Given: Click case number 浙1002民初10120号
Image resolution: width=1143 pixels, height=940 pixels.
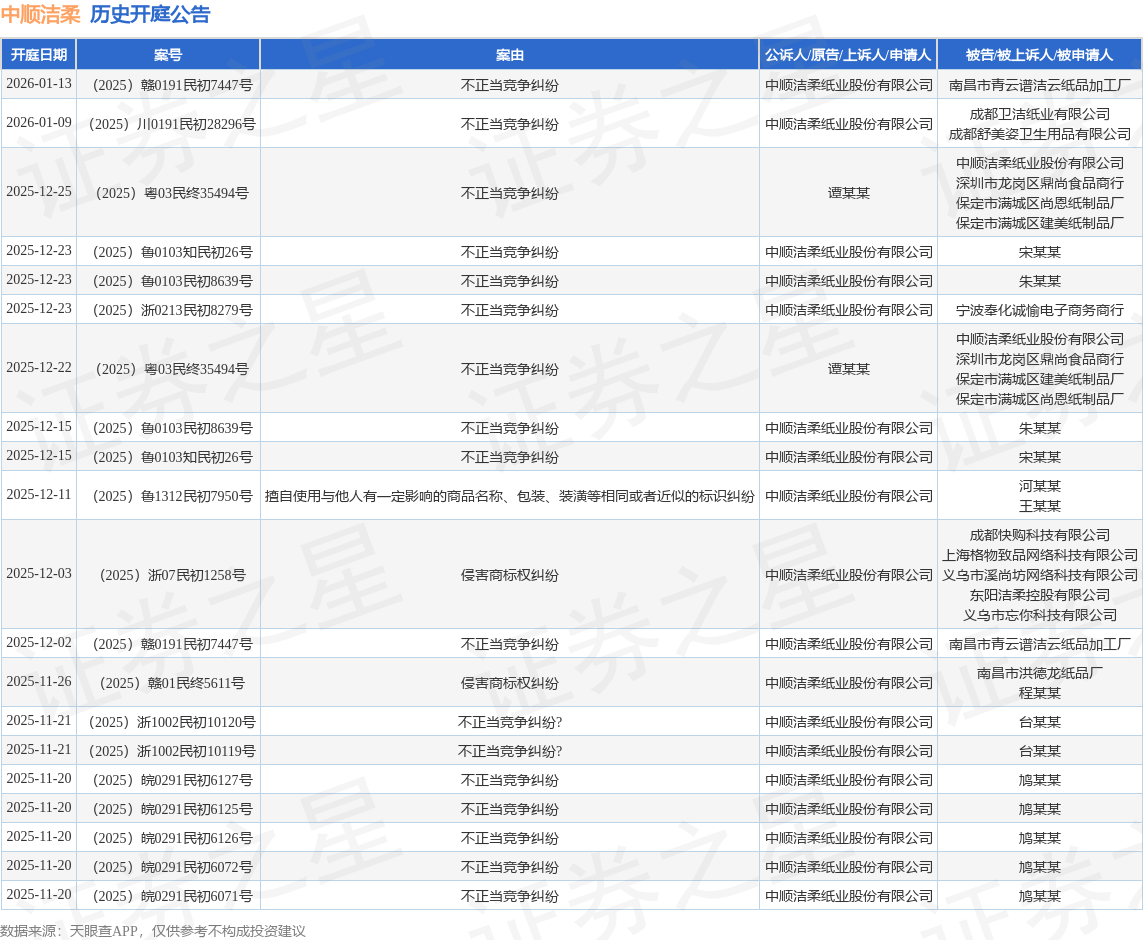Looking at the screenshot, I should tap(172, 723).
